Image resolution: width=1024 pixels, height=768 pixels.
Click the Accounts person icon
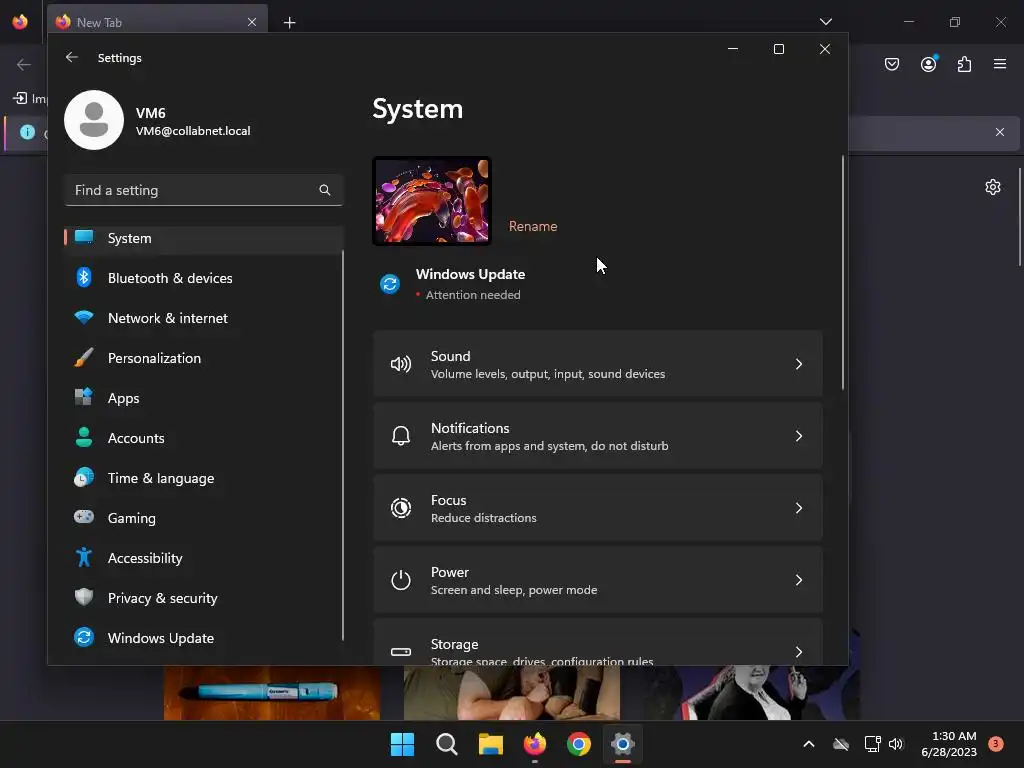pos(84,437)
